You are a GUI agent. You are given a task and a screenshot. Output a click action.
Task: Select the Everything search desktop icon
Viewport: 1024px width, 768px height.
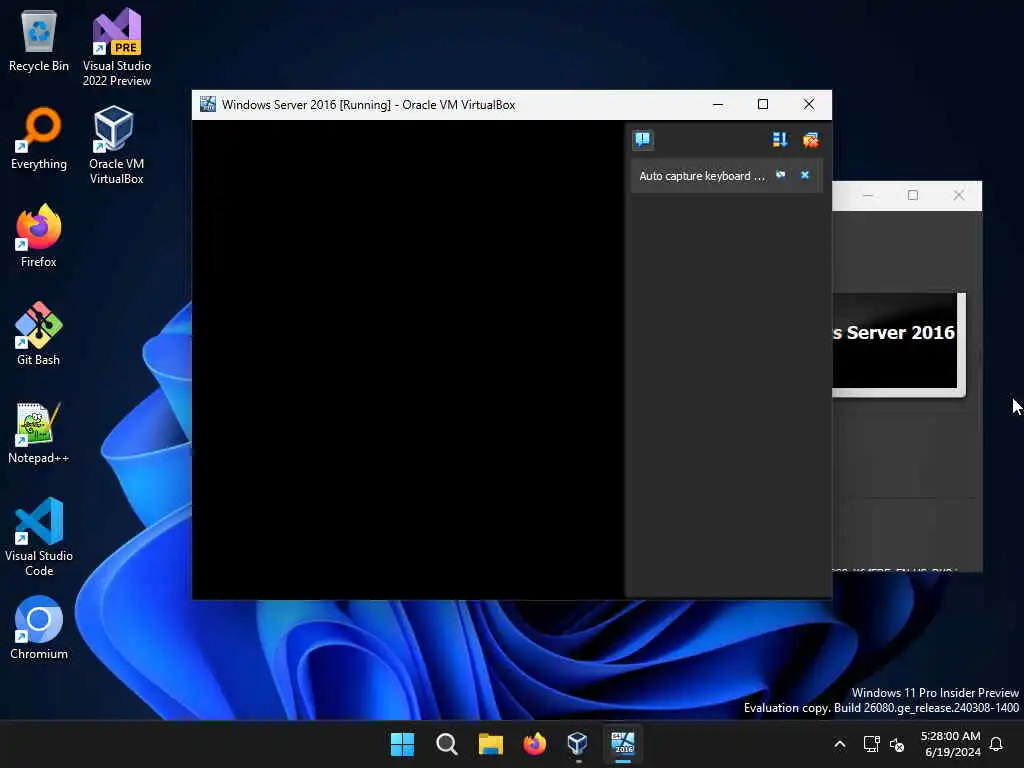tap(39, 138)
